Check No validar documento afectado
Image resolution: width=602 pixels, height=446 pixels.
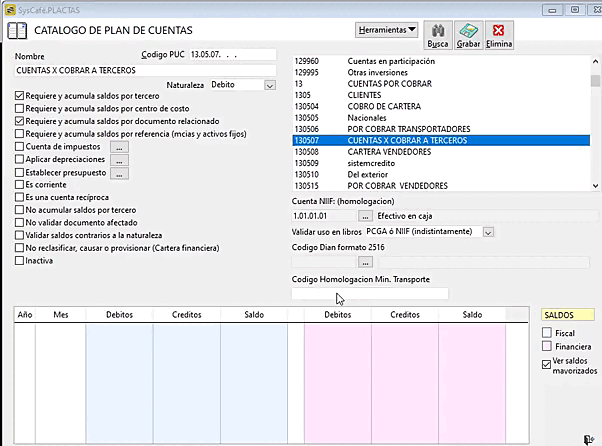click(x=19, y=223)
